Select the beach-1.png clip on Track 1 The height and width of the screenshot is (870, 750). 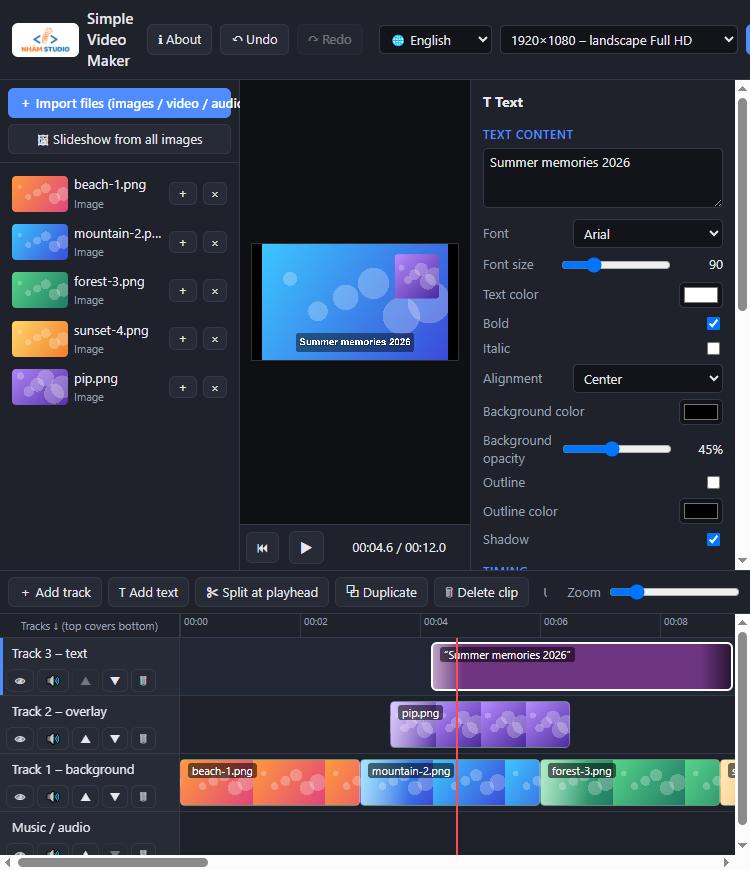[x=270, y=782]
